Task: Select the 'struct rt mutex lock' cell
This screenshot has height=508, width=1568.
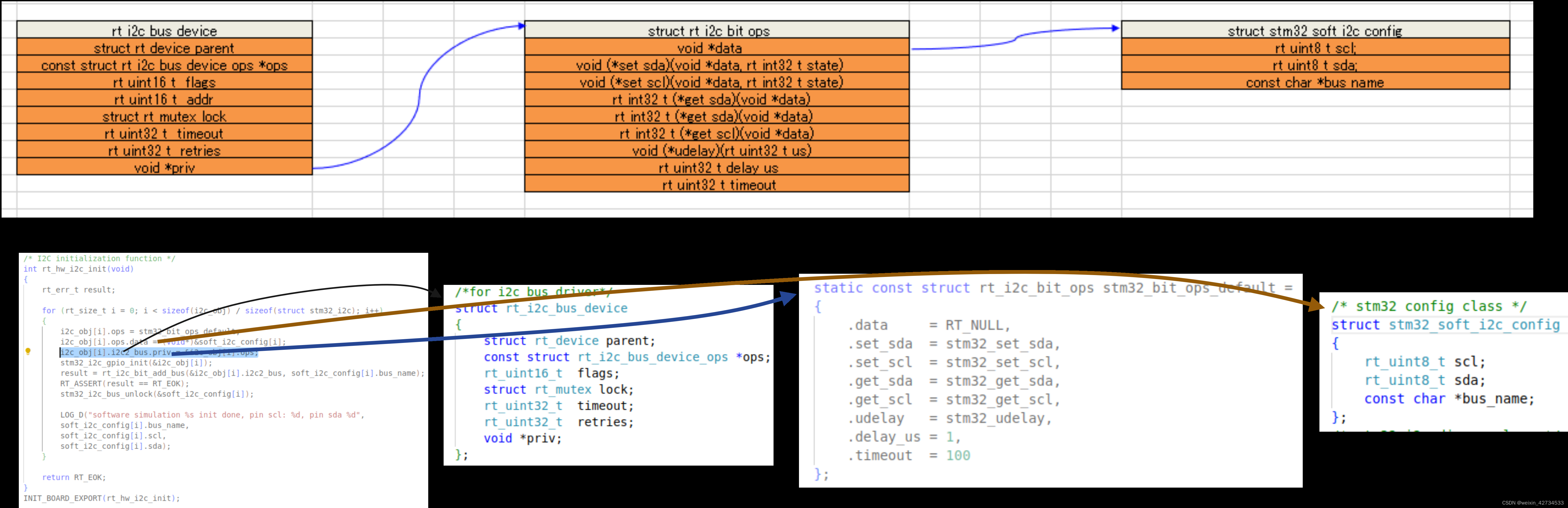Action: (x=164, y=116)
